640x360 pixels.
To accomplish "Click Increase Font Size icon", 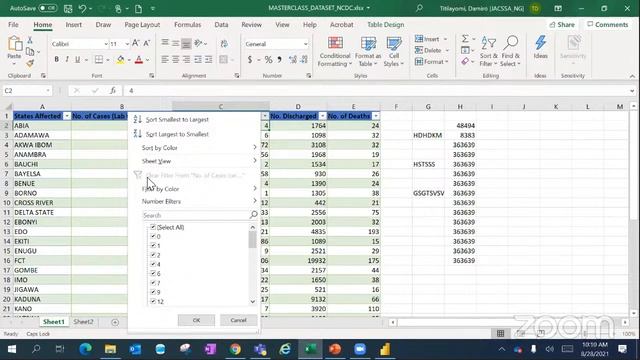I will click(136, 44).
